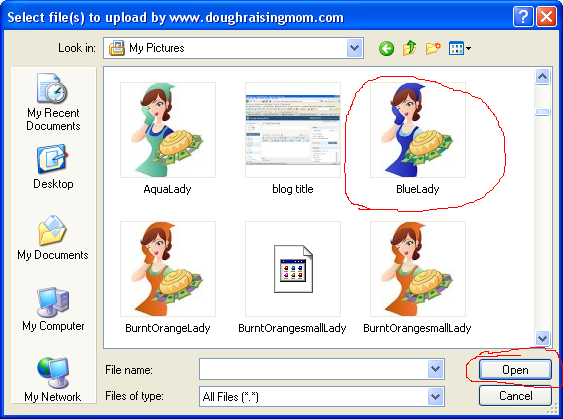
Task: Expand the Files of type dropdown
Action: point(436,396)
